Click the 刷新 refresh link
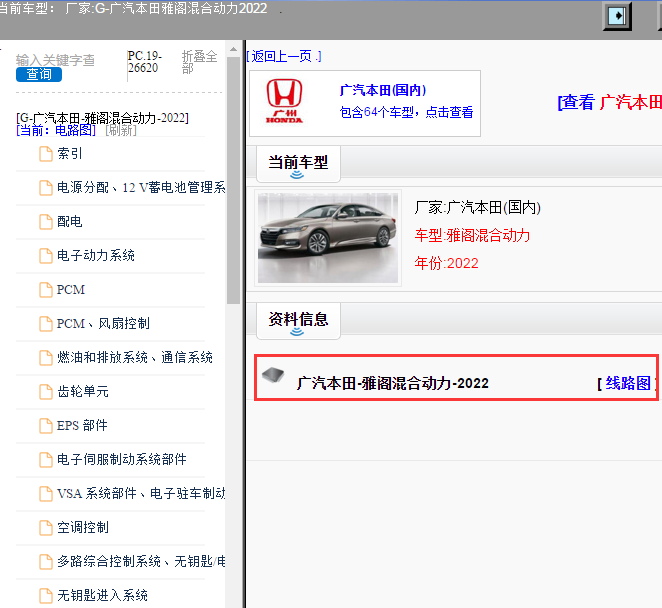This screenshot has height=608, width=662. point(121,130)
